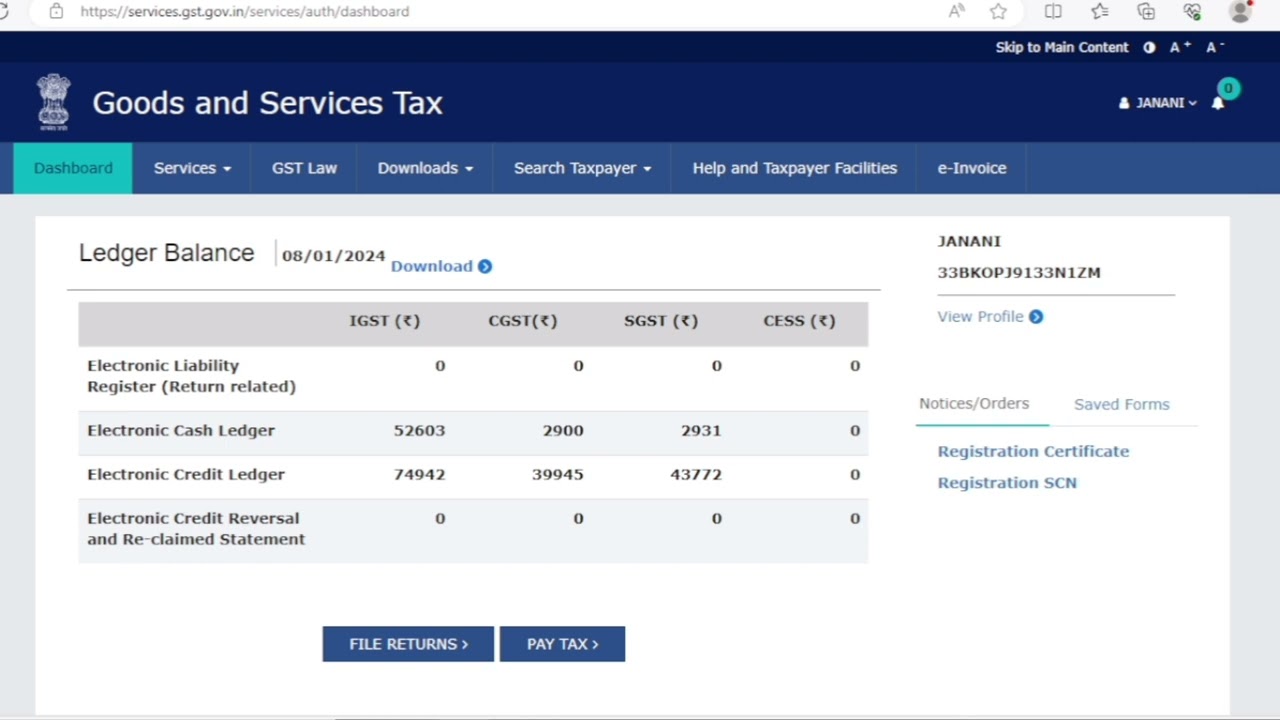Click the SGST column header
1280x720 pixels.
(661, 321)
